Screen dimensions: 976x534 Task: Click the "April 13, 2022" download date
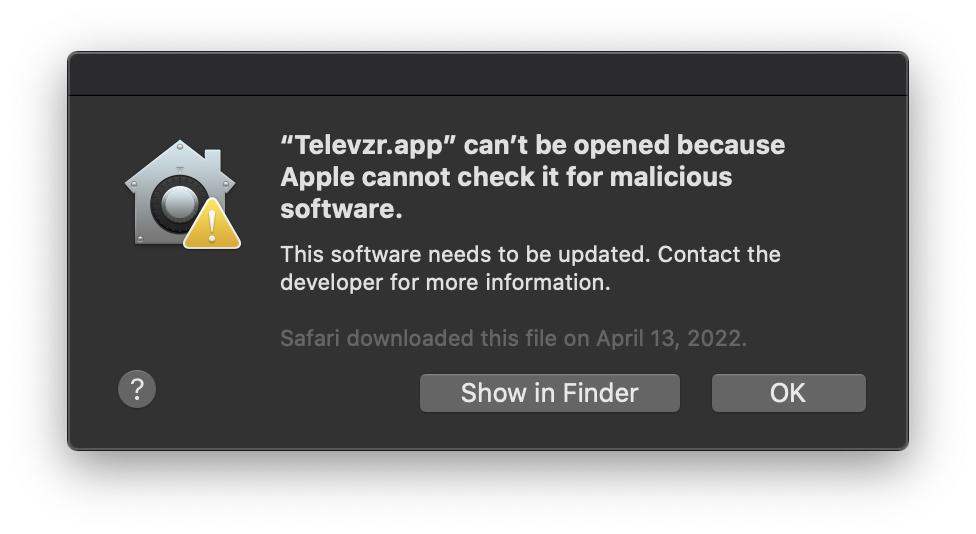tap(669, 339)
